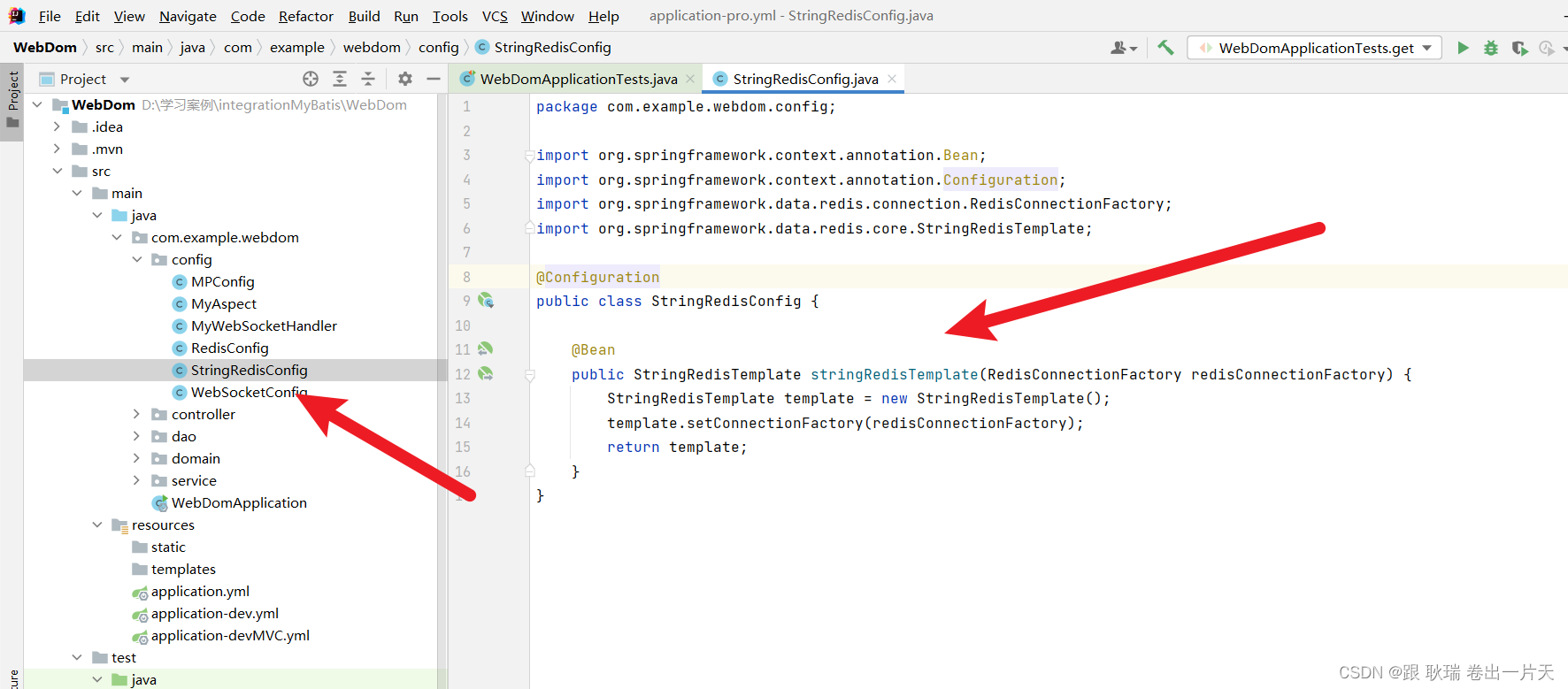The image size is (1568, 689).
Task: Run with coverage using the shield icon
Action: point(1519,48)
